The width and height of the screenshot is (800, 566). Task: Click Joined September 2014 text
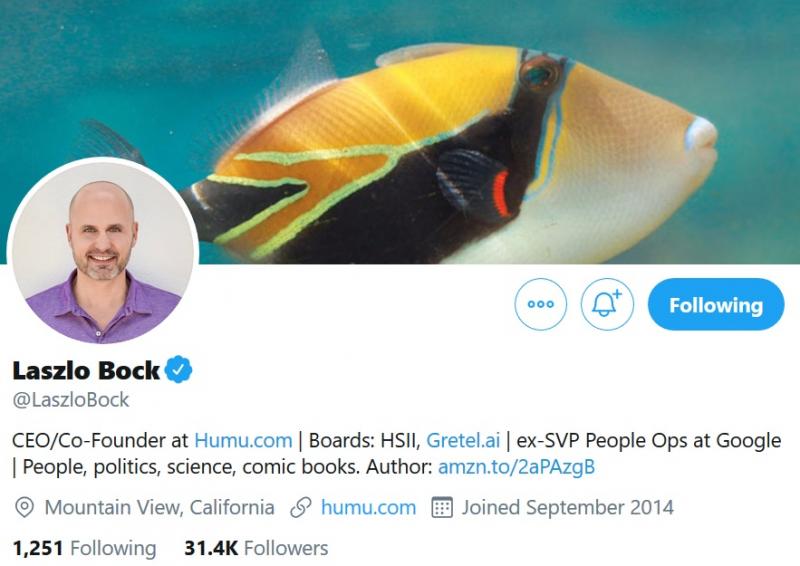[567, 508]
